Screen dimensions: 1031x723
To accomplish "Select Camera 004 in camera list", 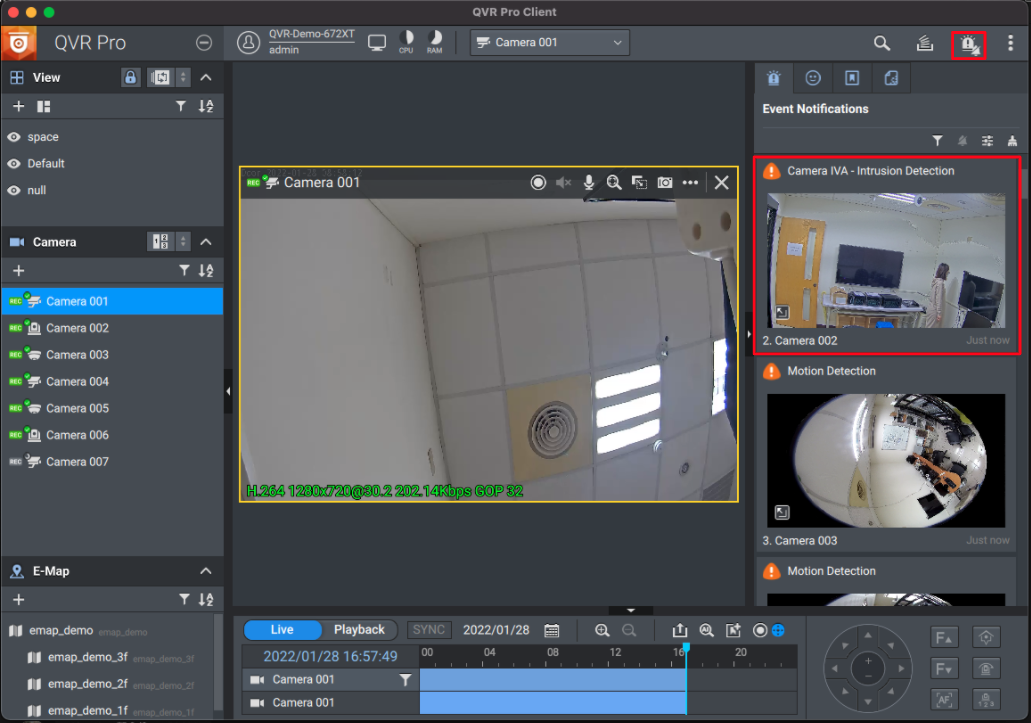I will [x=77, y=381].
